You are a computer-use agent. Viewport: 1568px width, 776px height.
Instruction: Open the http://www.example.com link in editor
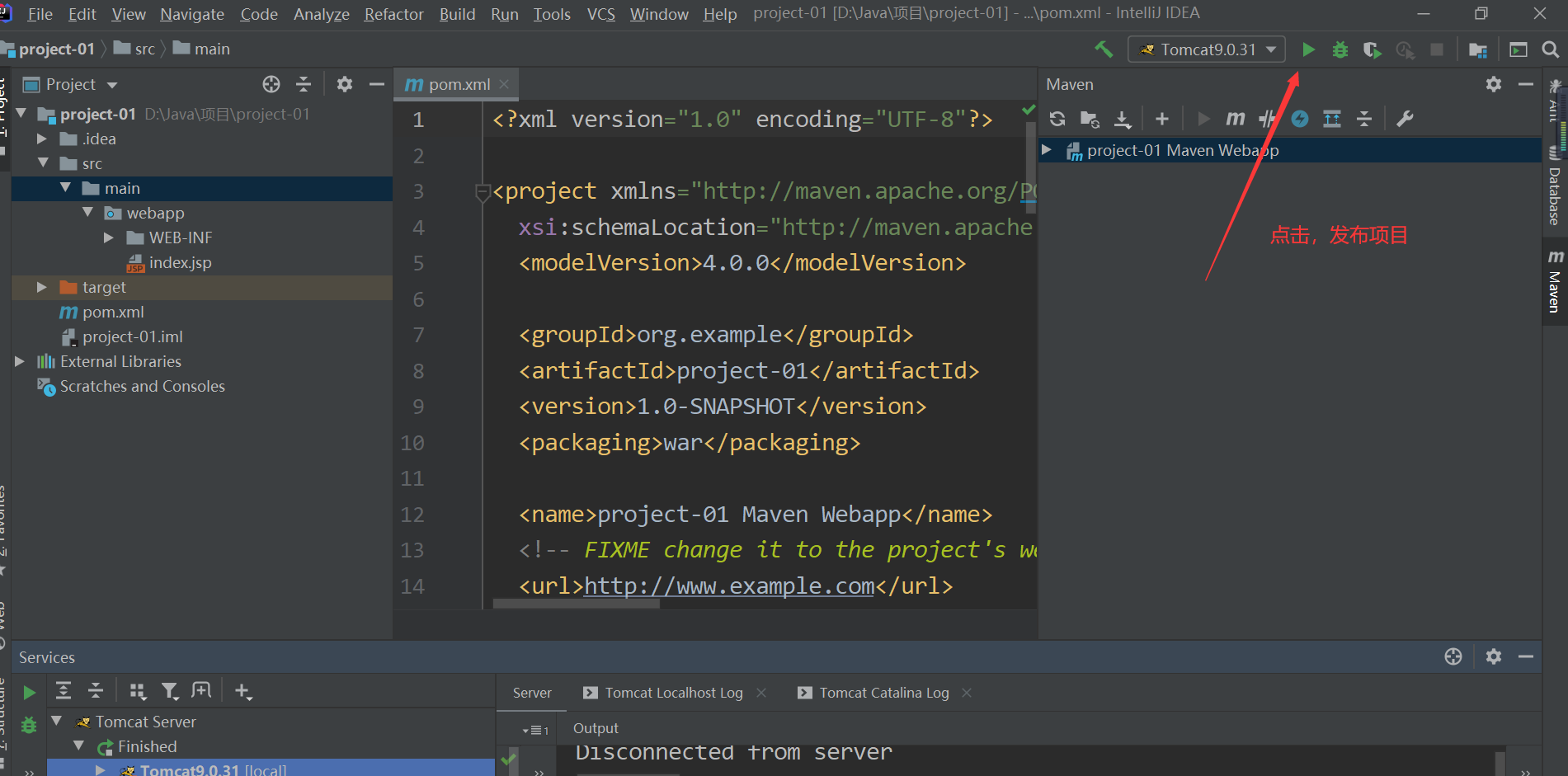(729, 586)
